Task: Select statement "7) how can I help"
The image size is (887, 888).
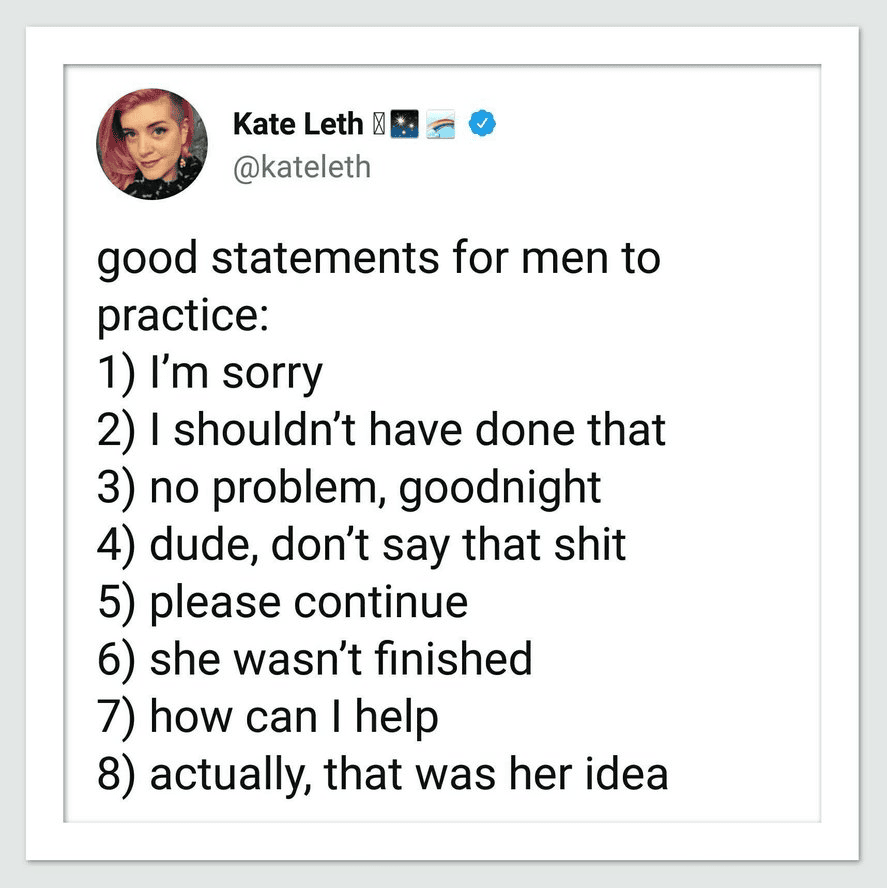Action: [x=268, y=716]
